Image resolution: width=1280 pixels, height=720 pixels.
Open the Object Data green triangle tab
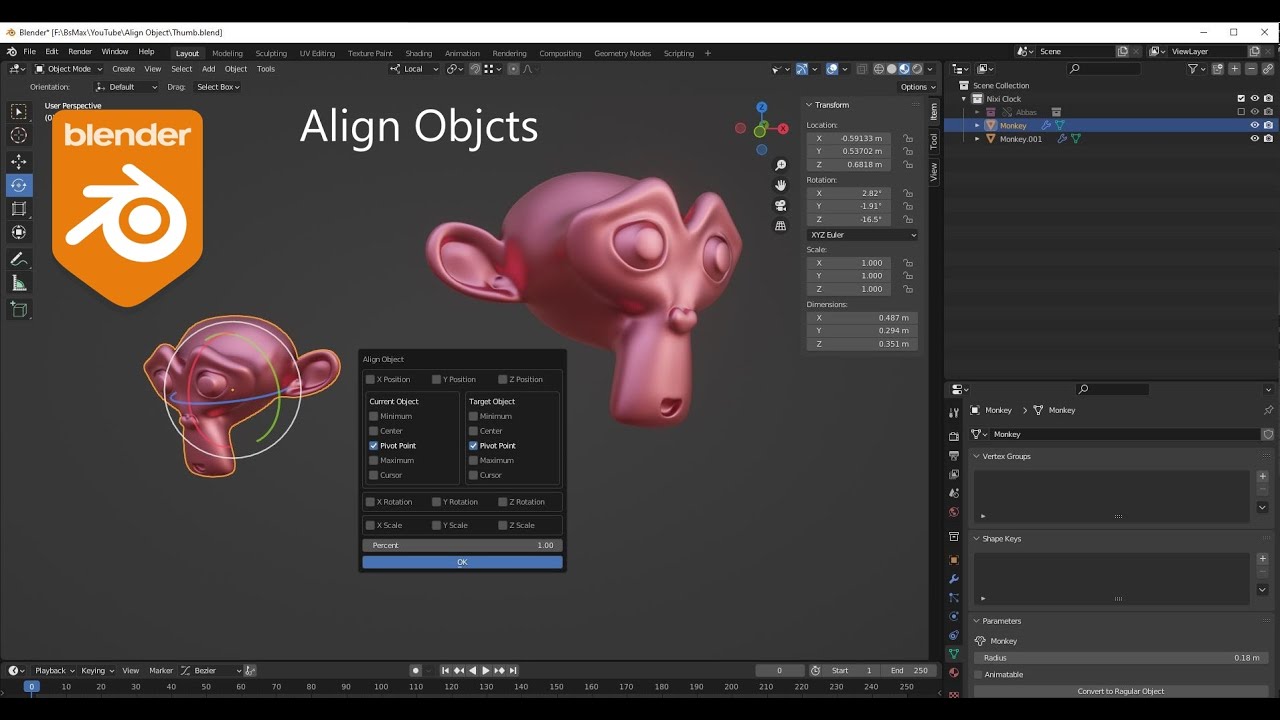point(954,653)
